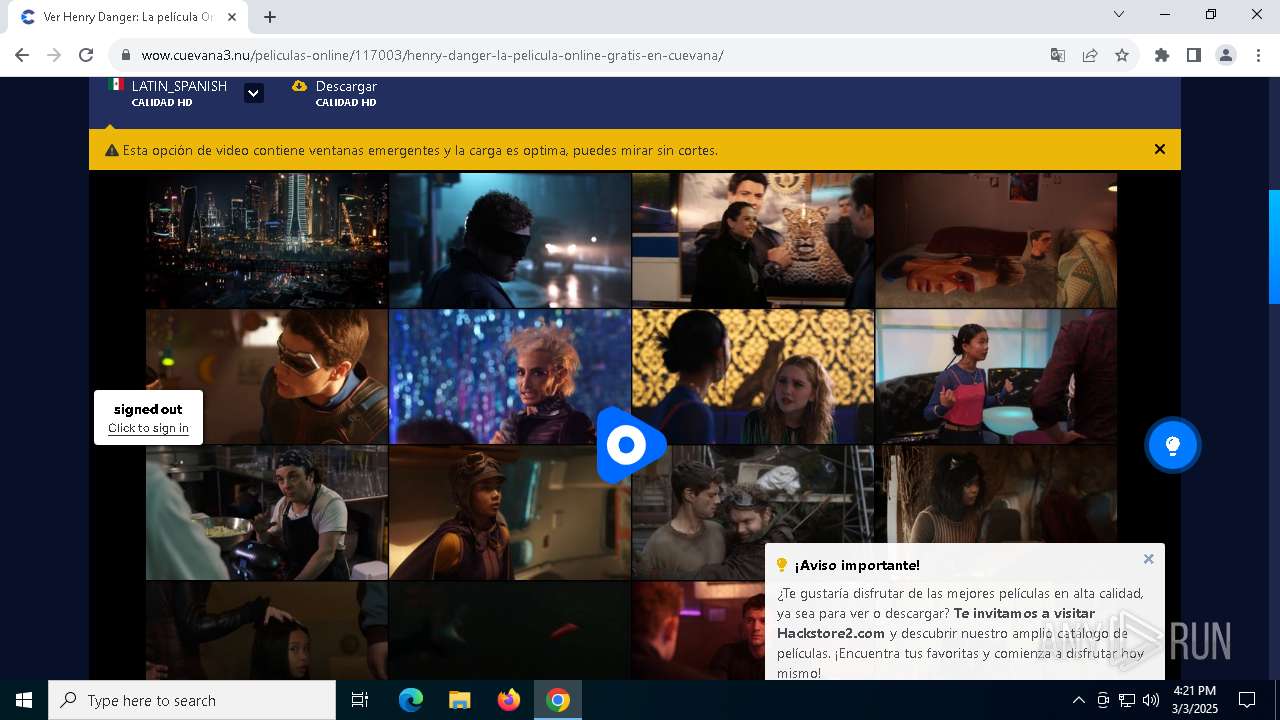Click to sign in link
Image resolution: width=1280 pixels, height=720 pixels.
coord(148,428)
